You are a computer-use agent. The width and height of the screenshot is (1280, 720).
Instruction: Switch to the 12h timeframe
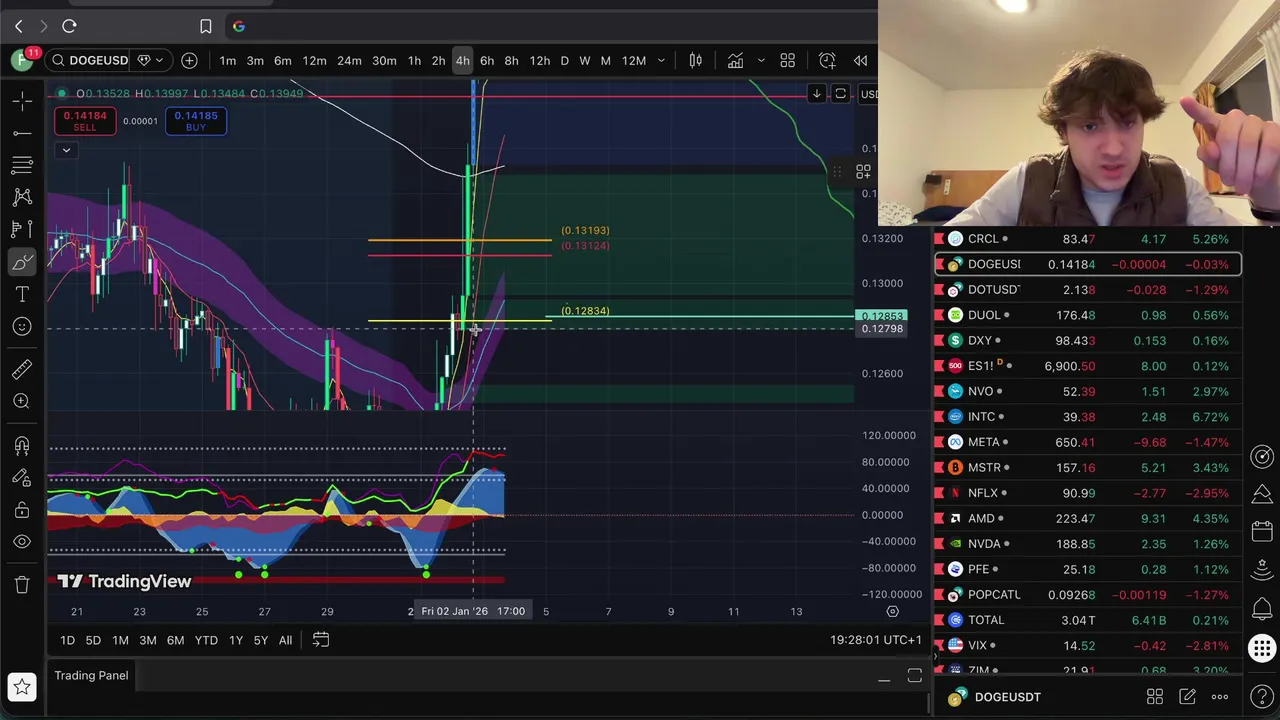[x=539, y=61]
